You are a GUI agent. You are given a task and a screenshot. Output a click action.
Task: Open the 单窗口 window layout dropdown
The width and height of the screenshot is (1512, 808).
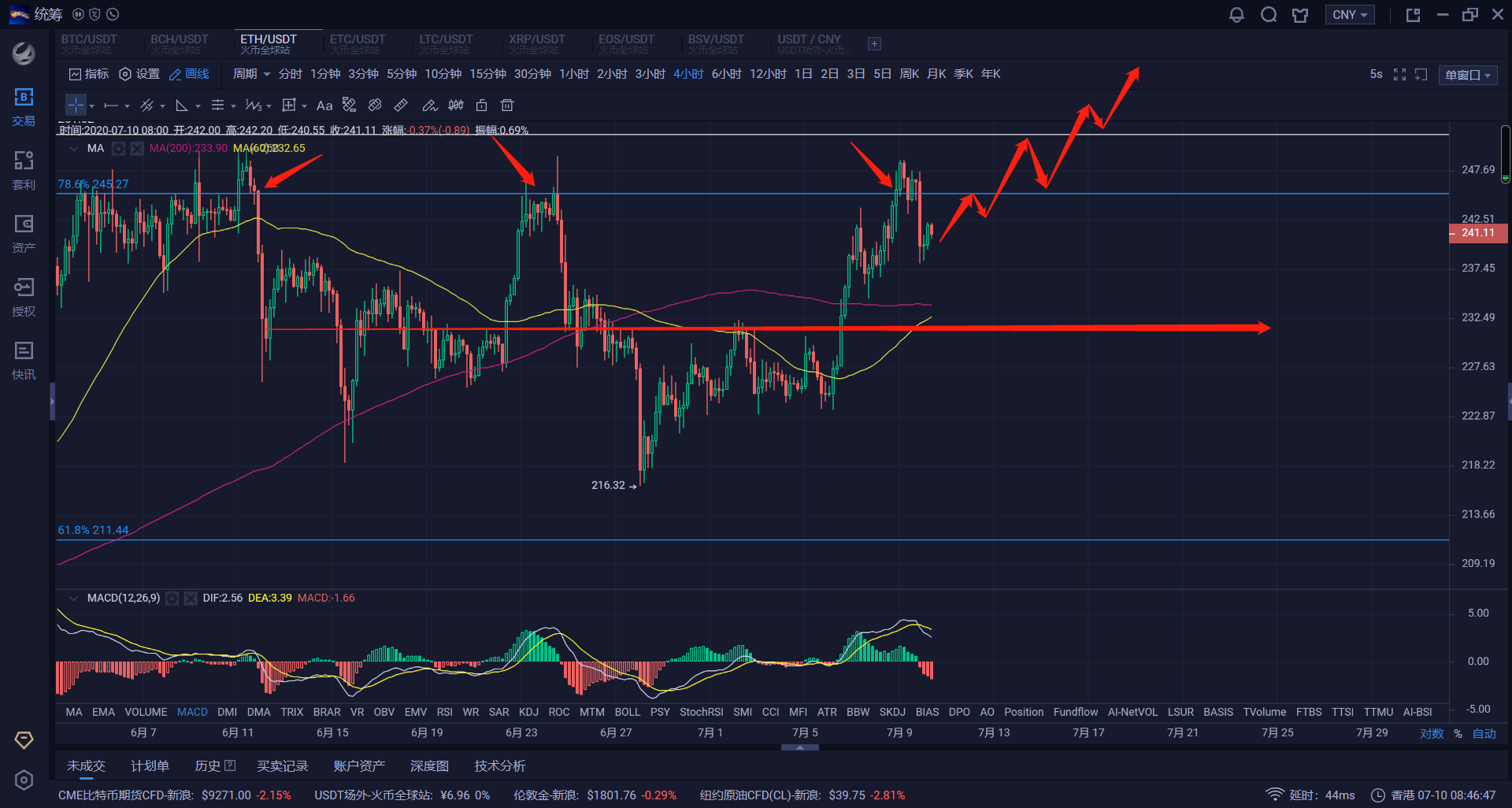1468,75
